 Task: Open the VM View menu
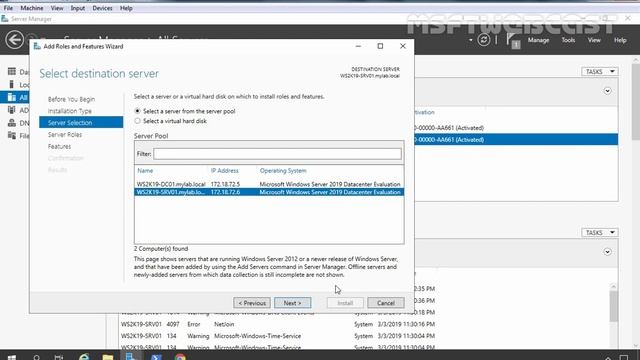tap(57, 8)
